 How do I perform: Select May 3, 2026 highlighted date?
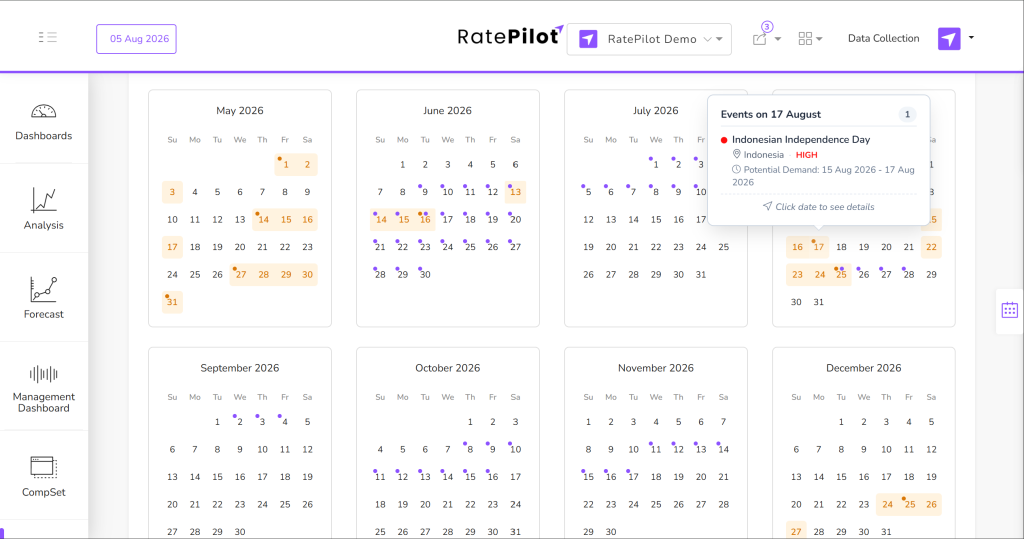coord(172,192)
